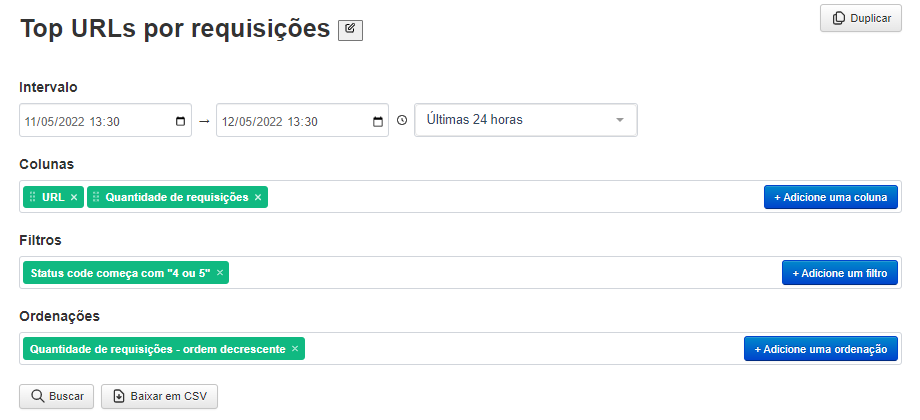Click Adicione uma ordenação button

pos(821,348)
